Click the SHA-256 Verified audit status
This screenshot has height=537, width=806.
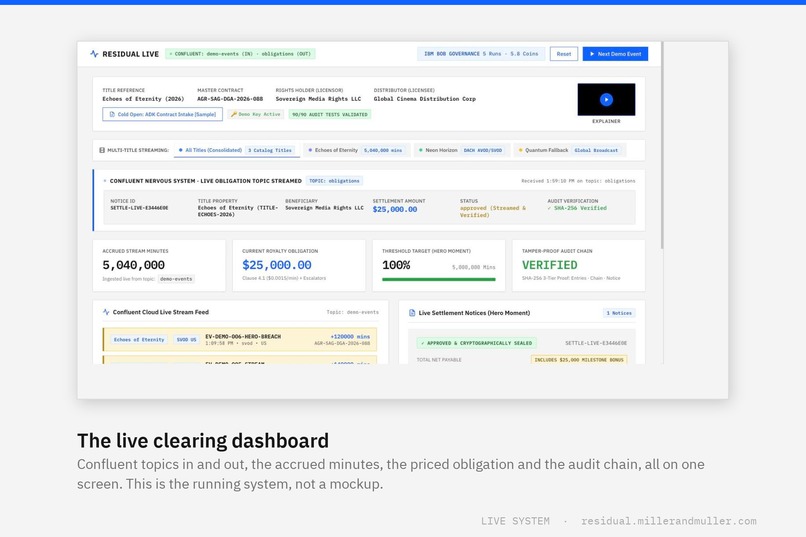[x=577, y=208]
